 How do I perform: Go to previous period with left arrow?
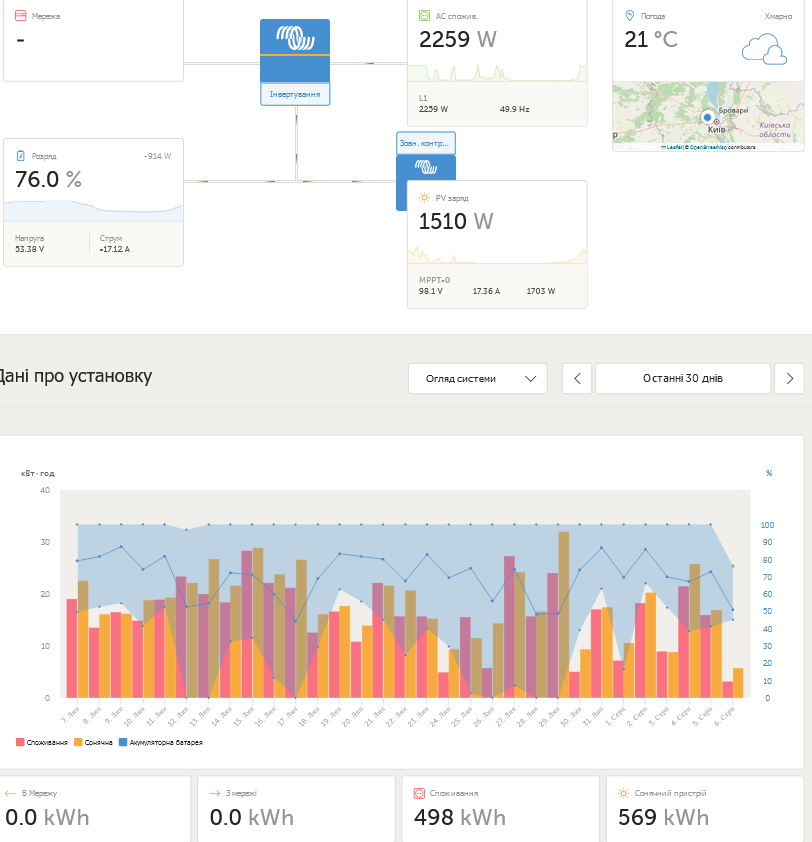(x=577, y=379)
